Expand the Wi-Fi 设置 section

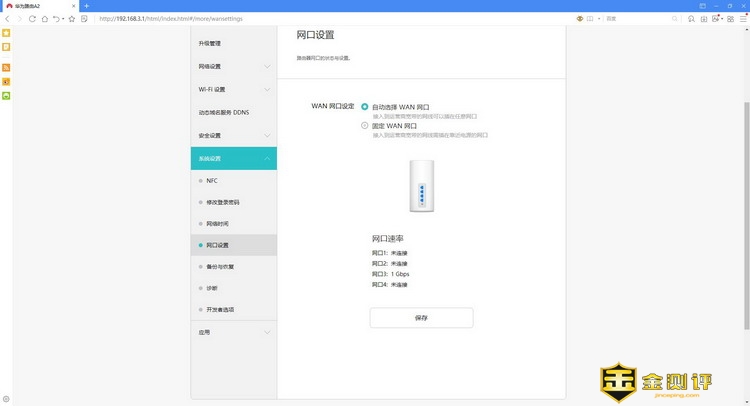tap(233, 89)
